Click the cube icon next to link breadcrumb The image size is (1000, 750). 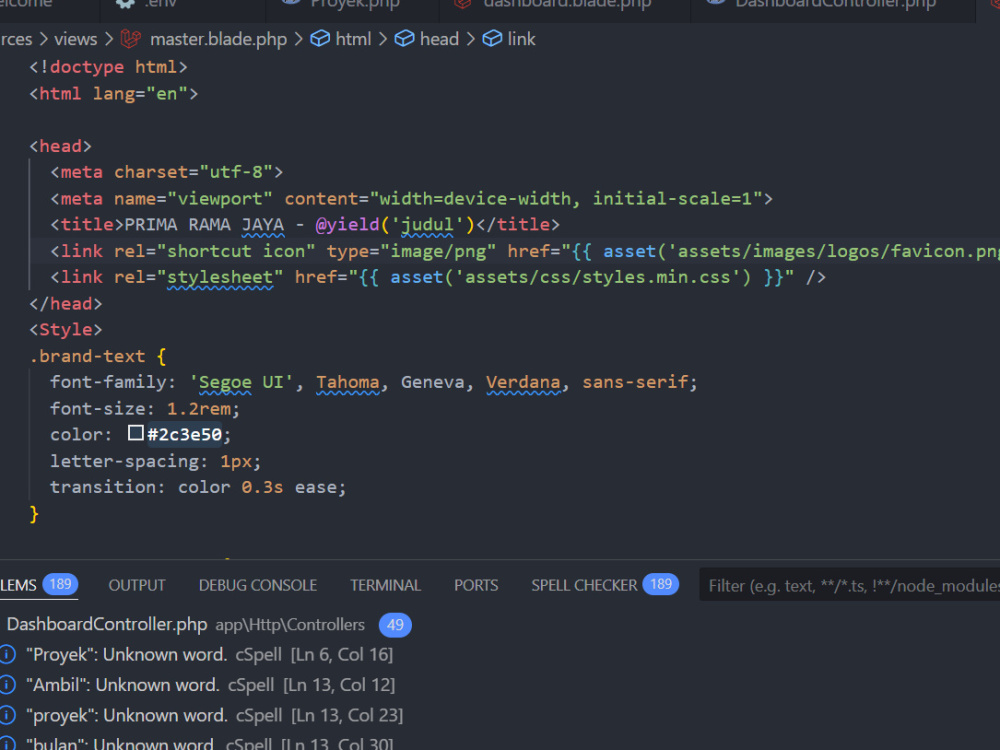pos(492,39)
